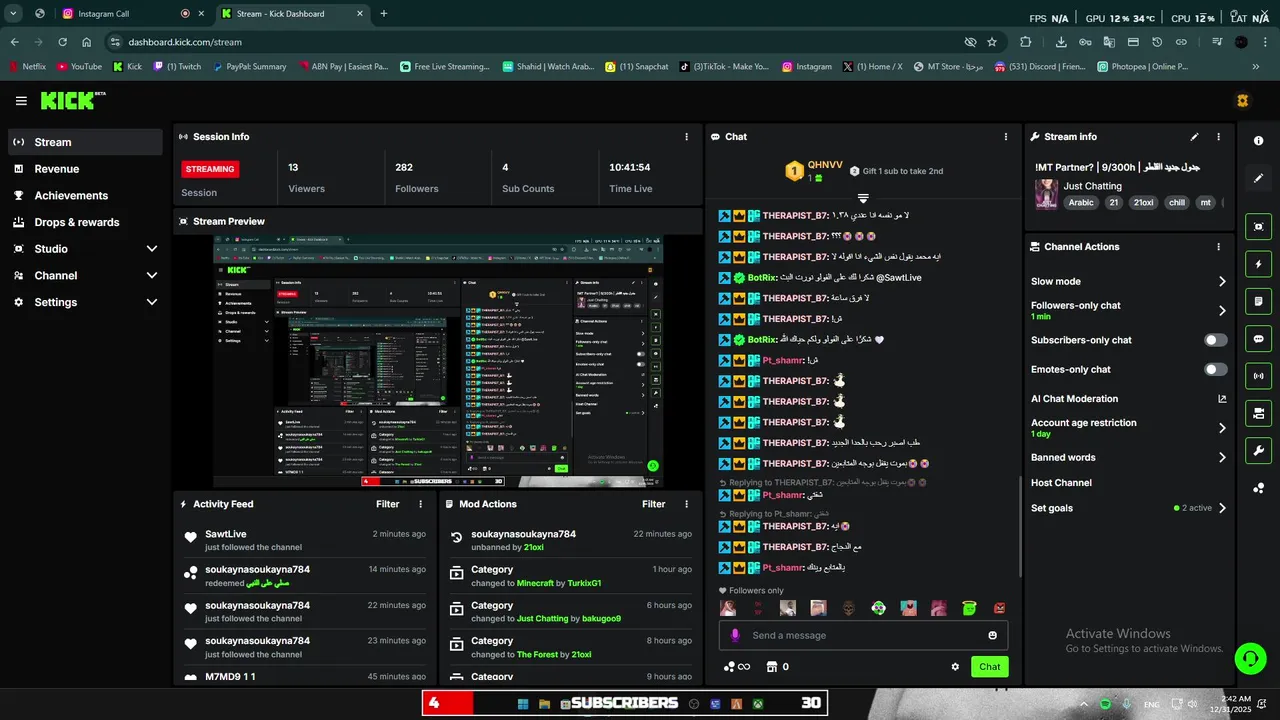Open Filter in the Mod Actions panel

[x=654, y=504]
